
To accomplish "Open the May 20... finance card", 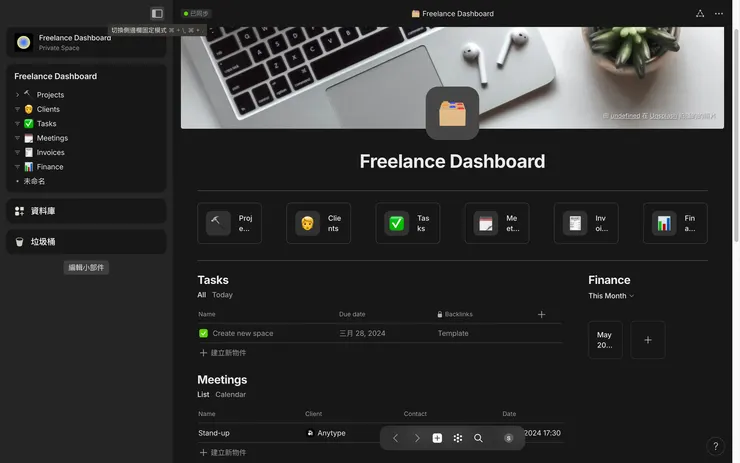I will point(605,340).
